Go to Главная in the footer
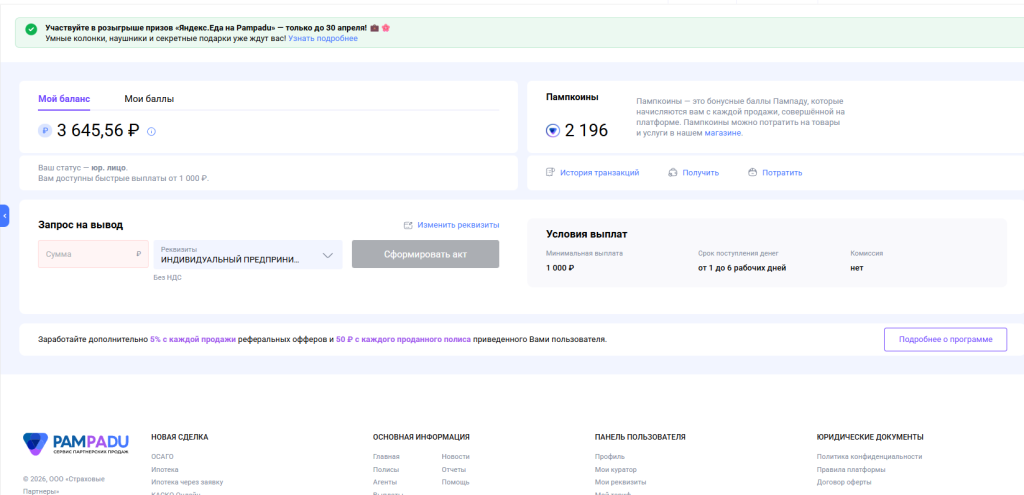 point(386,456)
